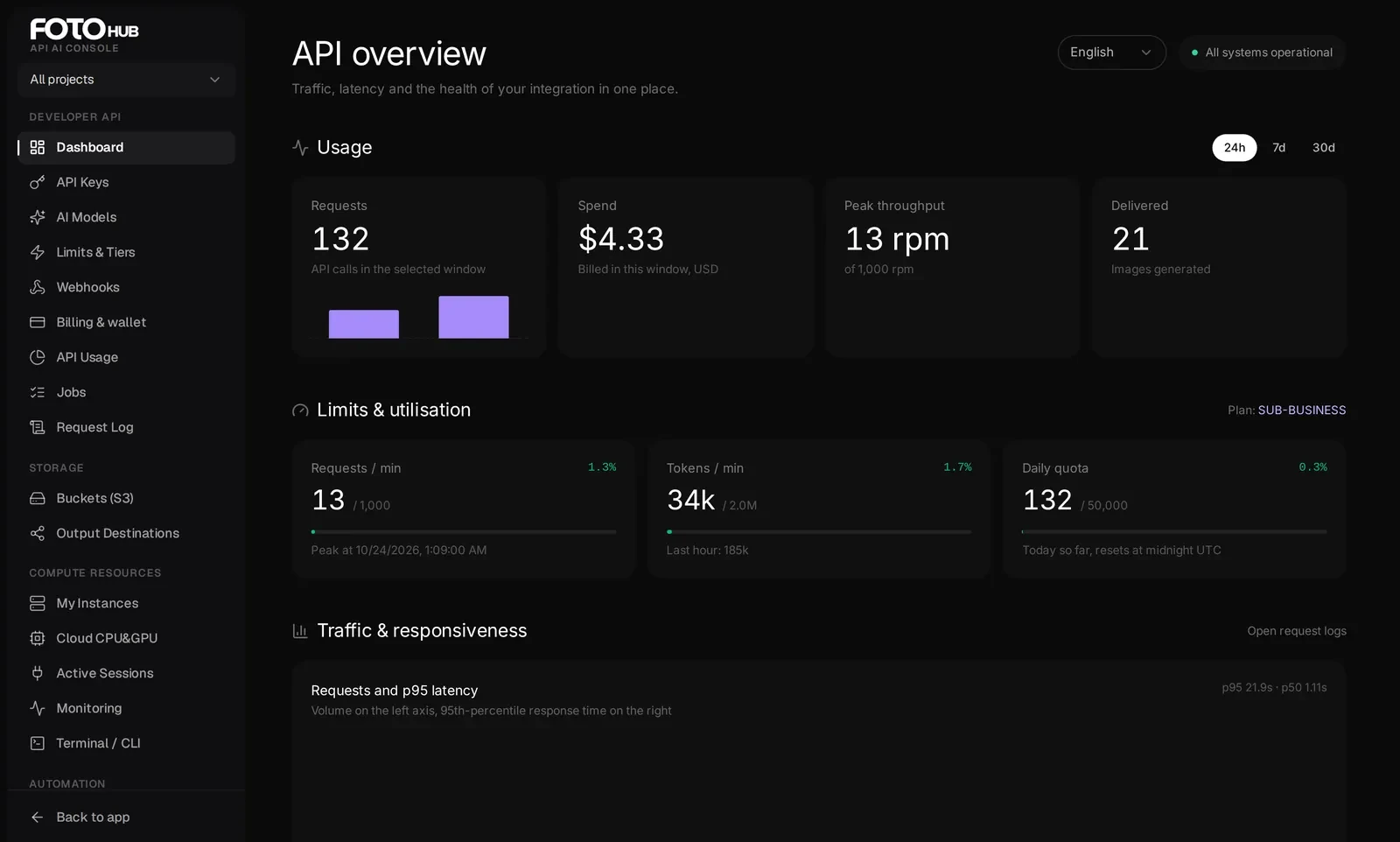Viewport: 1400px width, 842px height.
Task: Click the All systems operational status badge
Action: (x=1262, y=53)
